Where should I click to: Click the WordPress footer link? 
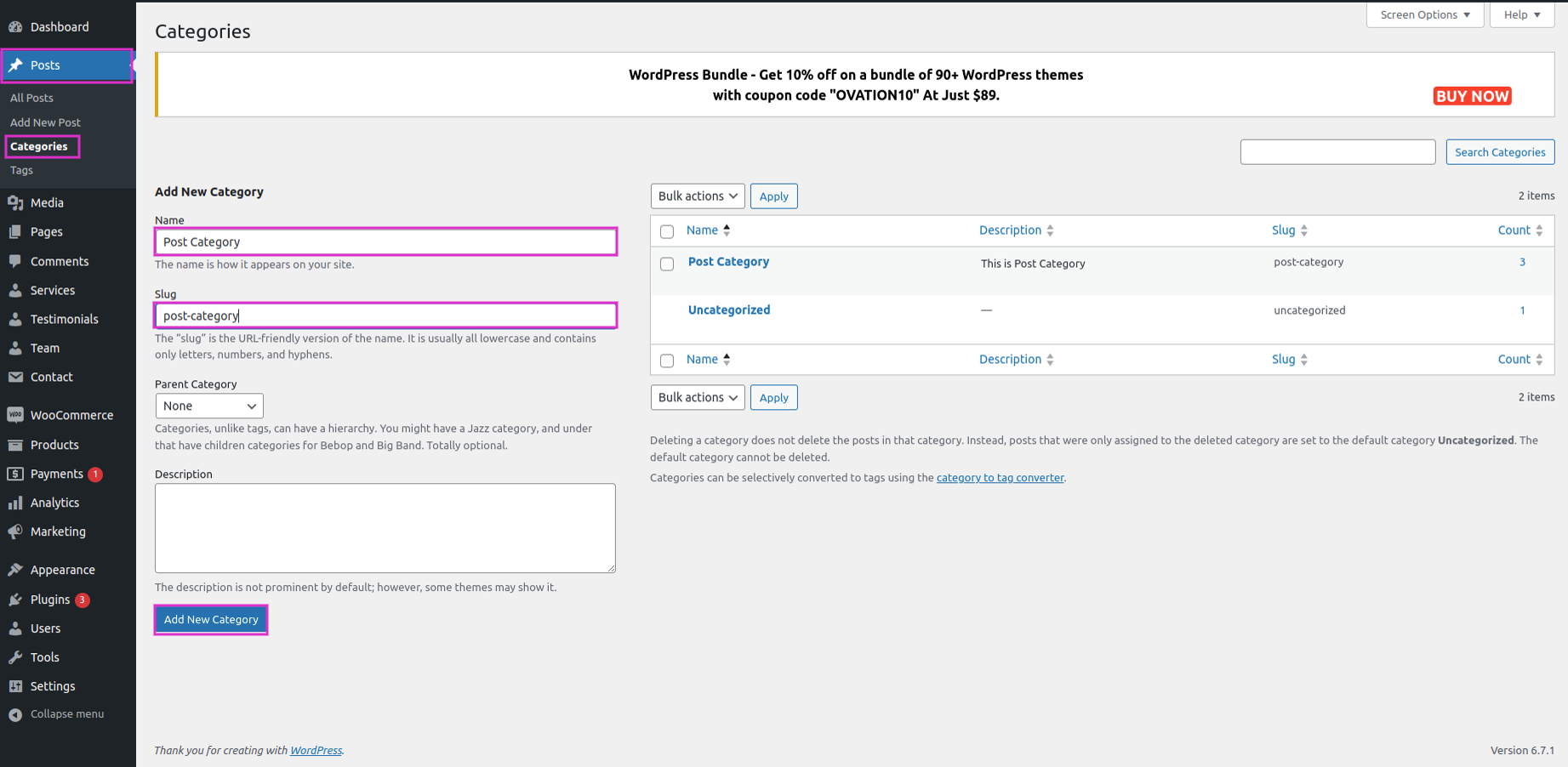316,751
